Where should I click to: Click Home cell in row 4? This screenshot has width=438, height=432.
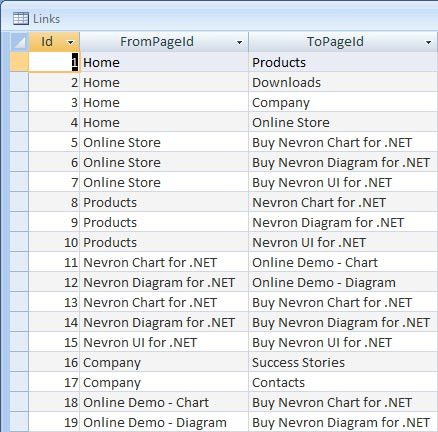164,122
